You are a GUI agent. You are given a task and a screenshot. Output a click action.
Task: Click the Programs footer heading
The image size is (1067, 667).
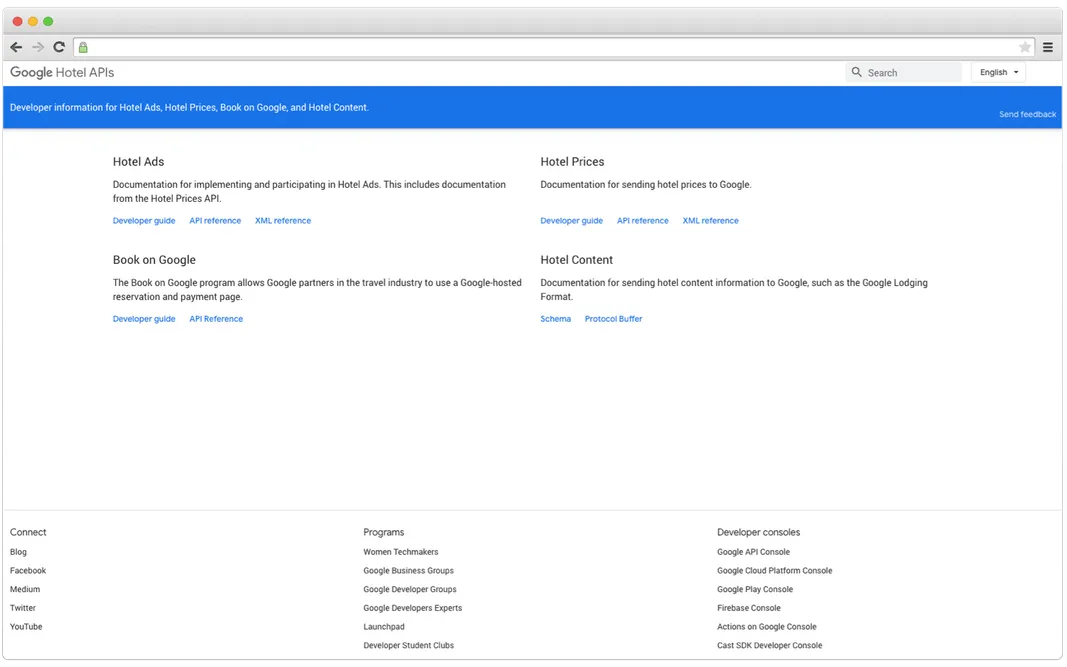(384, 532)
